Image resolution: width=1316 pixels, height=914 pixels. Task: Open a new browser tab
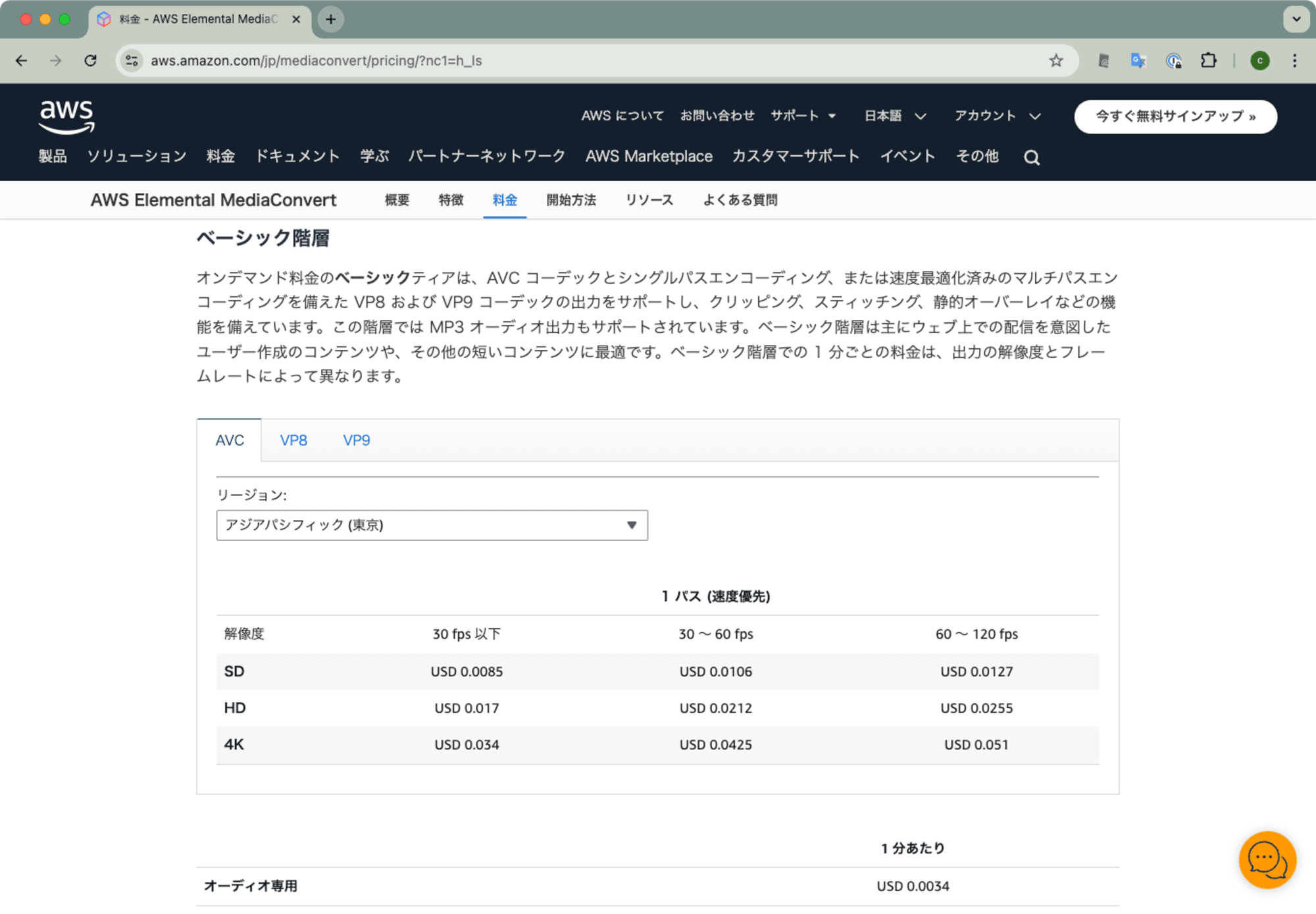coord(331,19)
